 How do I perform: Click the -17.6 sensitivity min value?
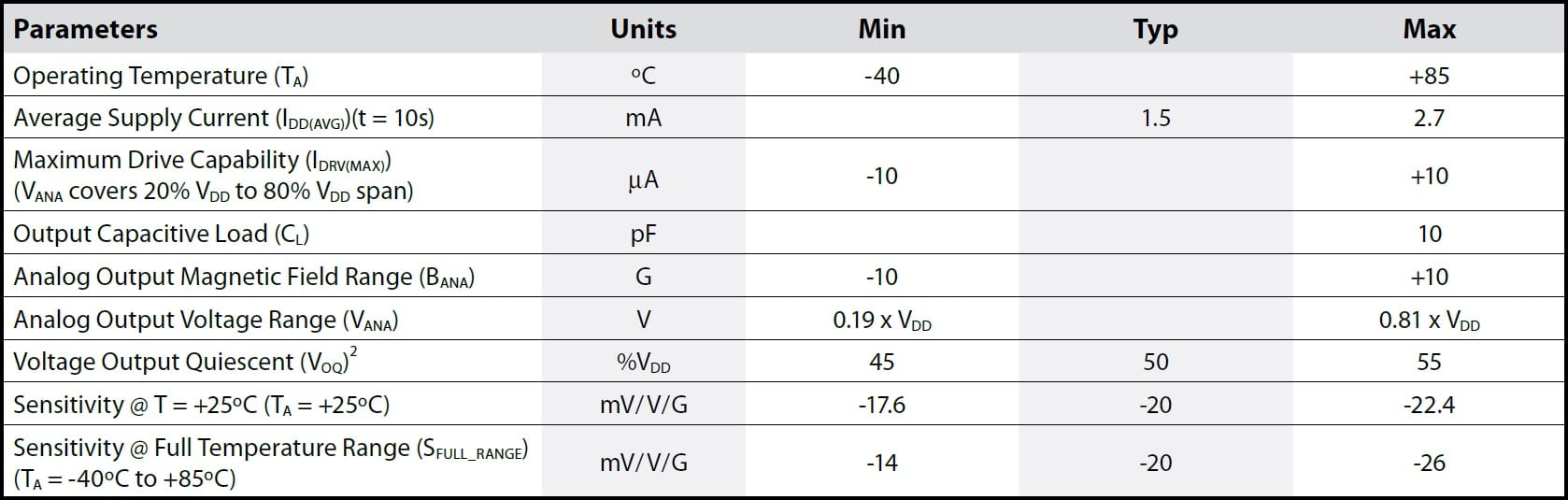coord(881,405)
